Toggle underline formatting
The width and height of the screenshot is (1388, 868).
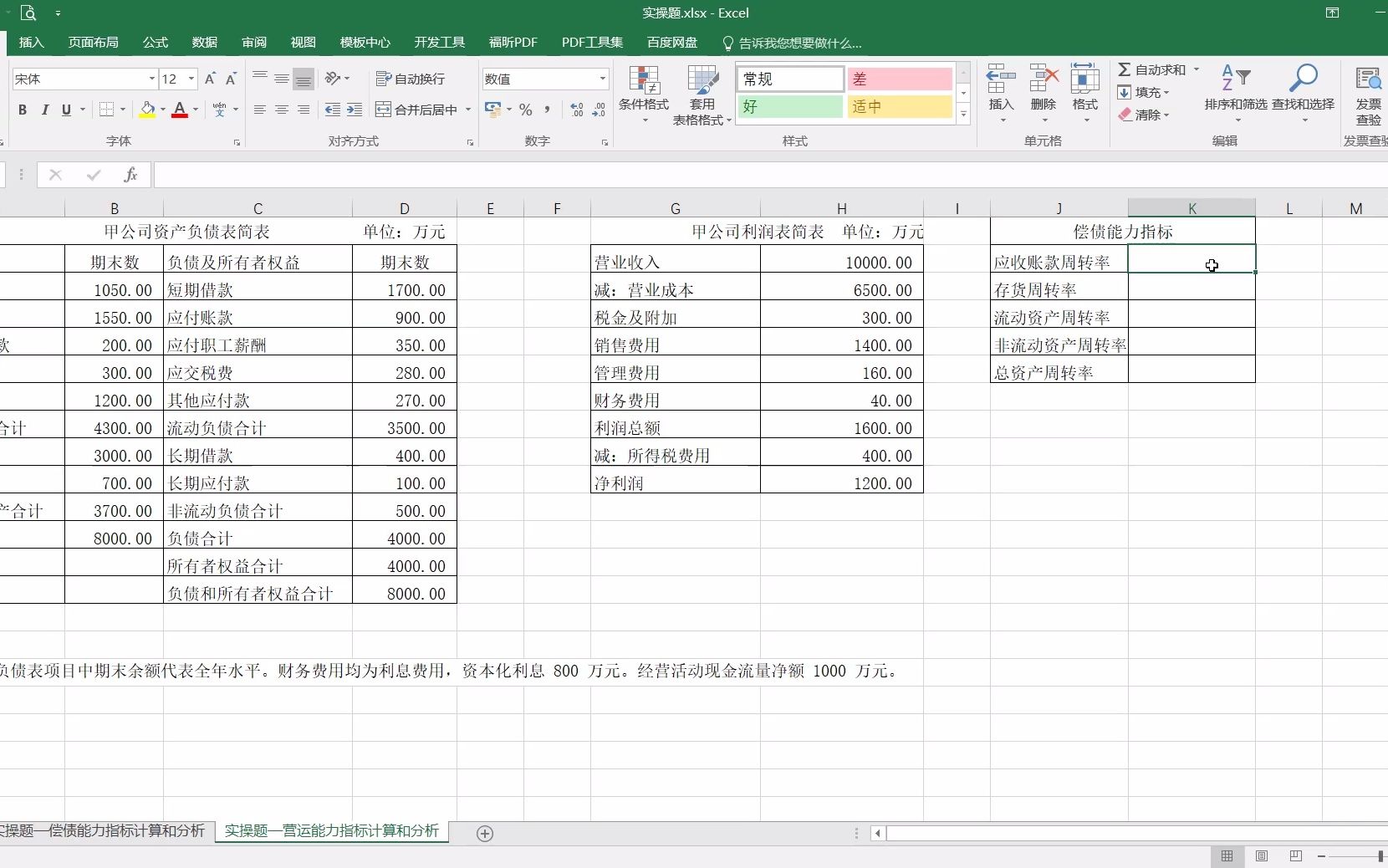[66, 110]
